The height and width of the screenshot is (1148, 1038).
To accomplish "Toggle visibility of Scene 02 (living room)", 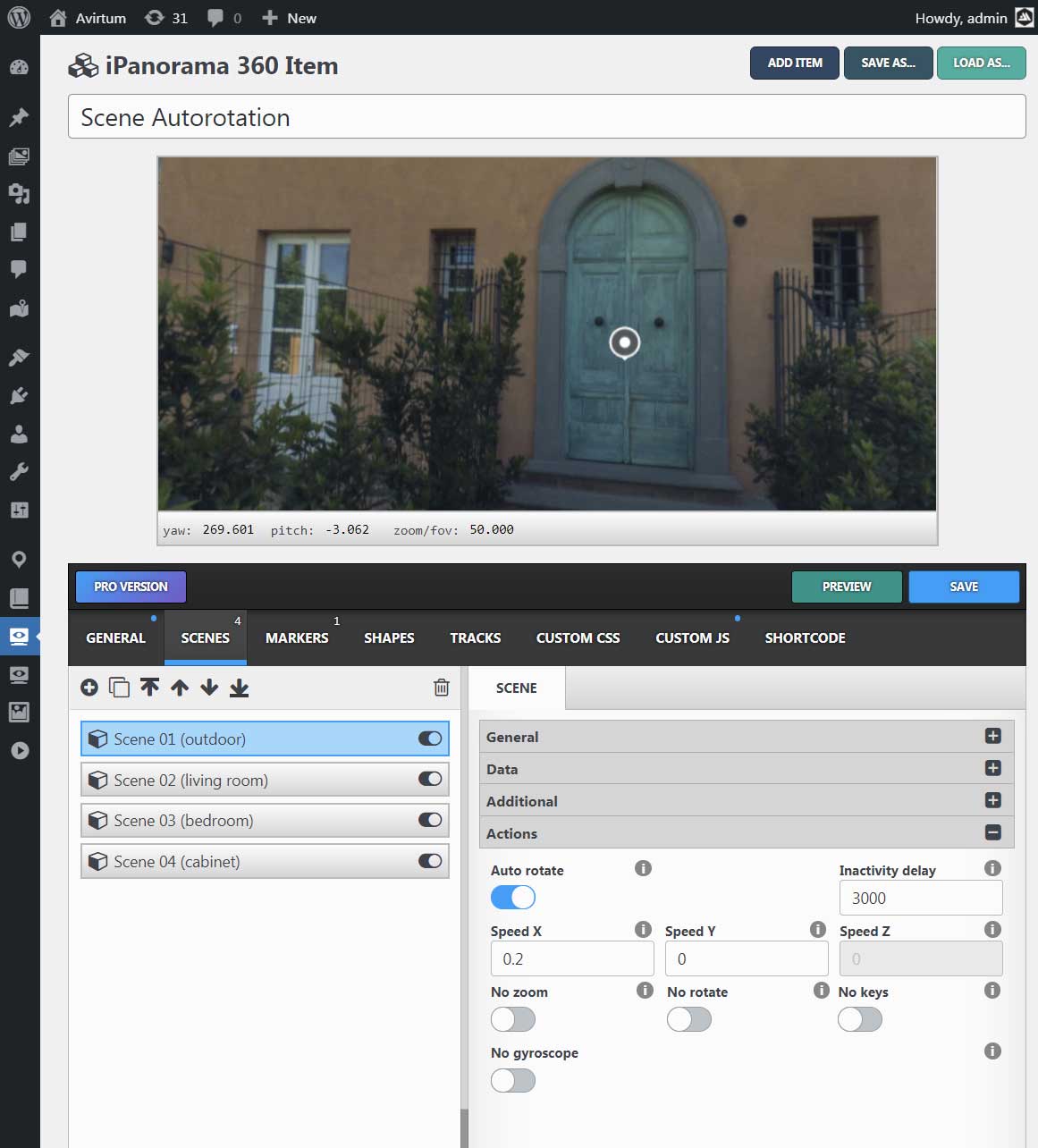I will [430, 779].
